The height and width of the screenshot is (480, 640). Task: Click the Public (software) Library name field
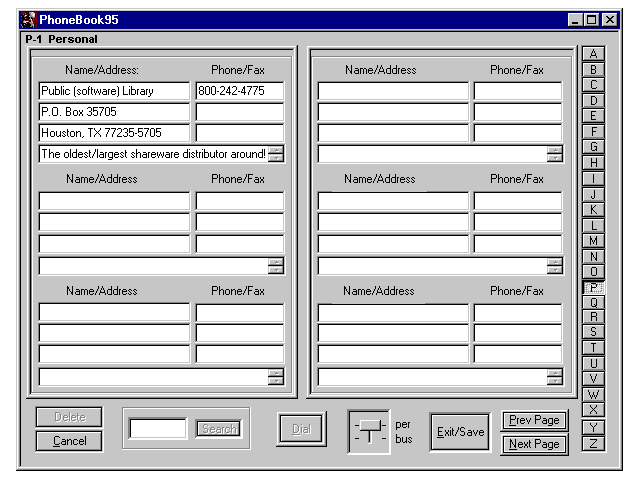(114, 91)
